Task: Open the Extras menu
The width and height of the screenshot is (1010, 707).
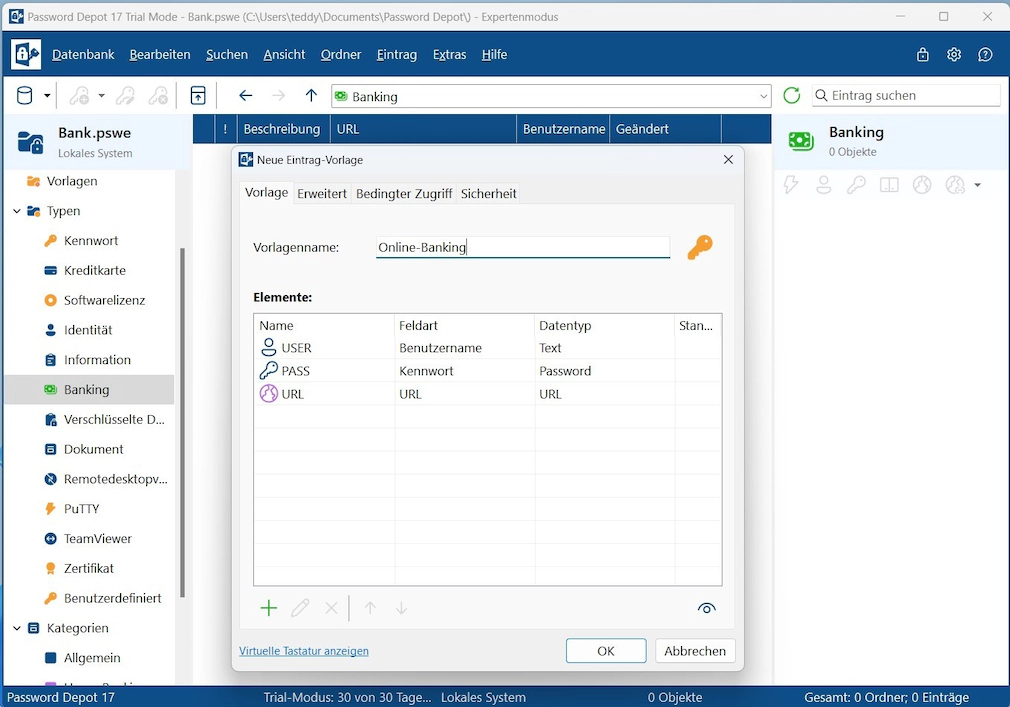Action: click(x=449, y=55)
